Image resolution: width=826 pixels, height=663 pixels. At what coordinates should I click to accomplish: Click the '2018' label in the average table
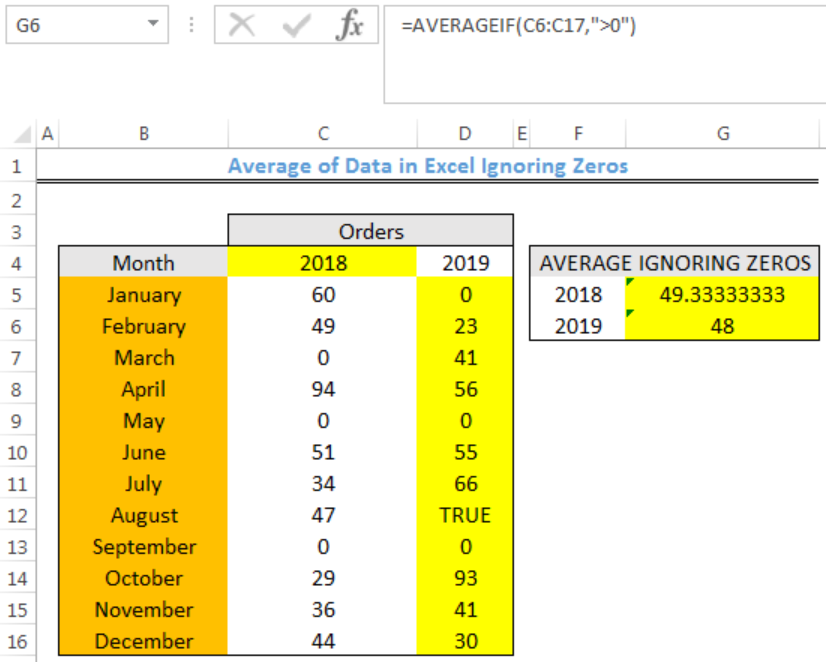coord(578,294)
